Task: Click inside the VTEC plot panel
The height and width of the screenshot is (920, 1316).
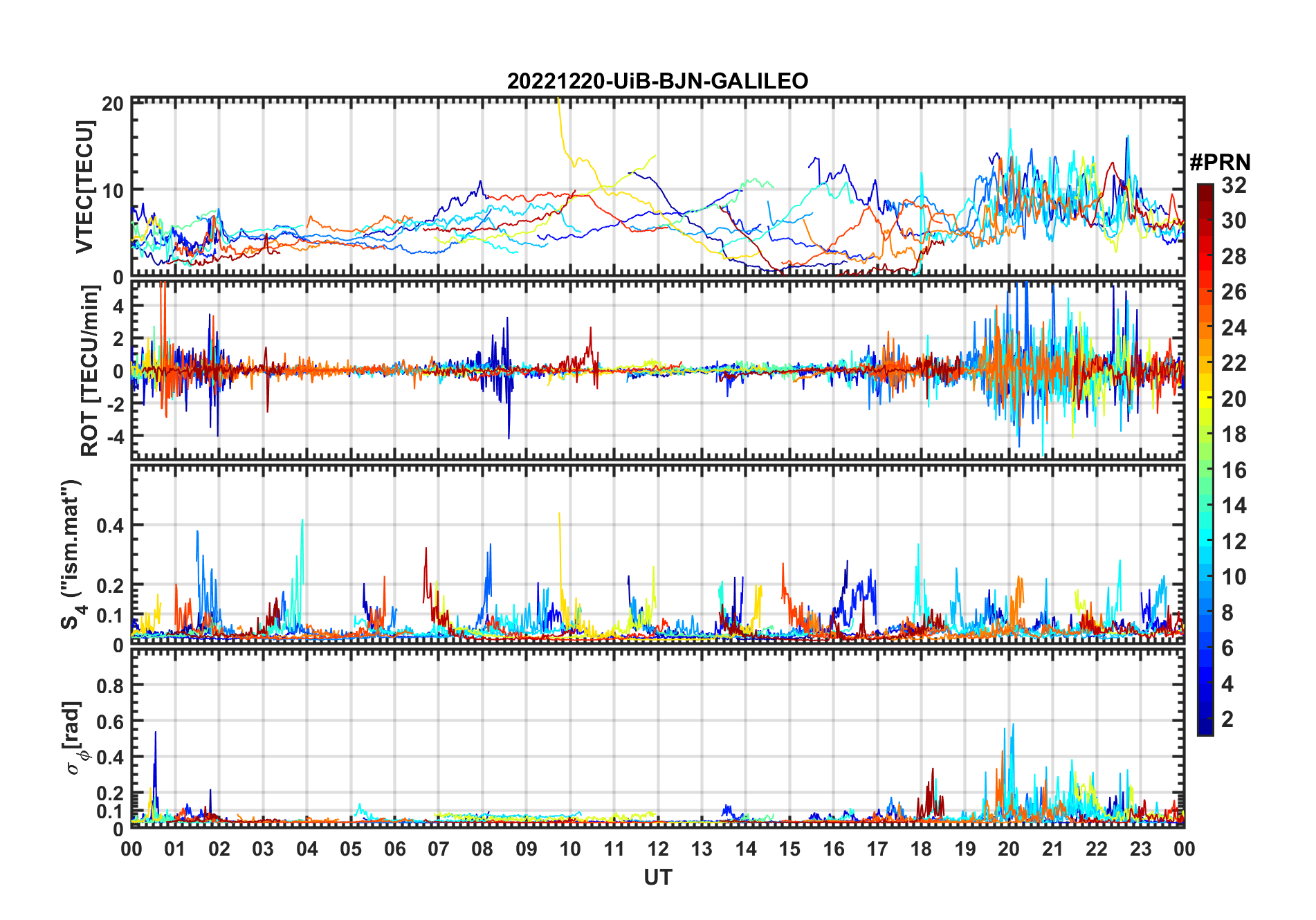Action: pos(657,187)
